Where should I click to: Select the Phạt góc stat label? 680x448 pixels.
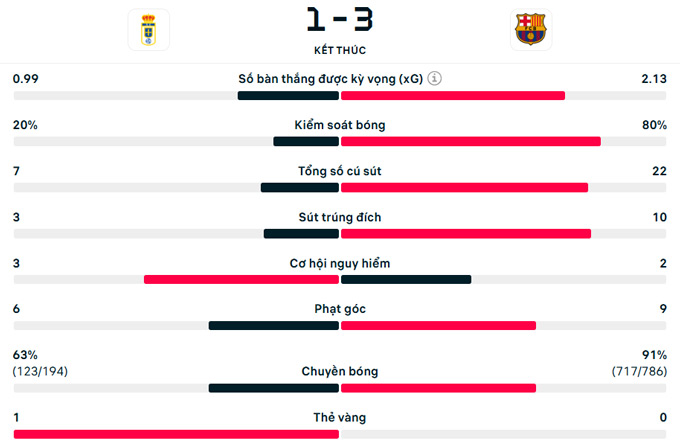(340, 309)
